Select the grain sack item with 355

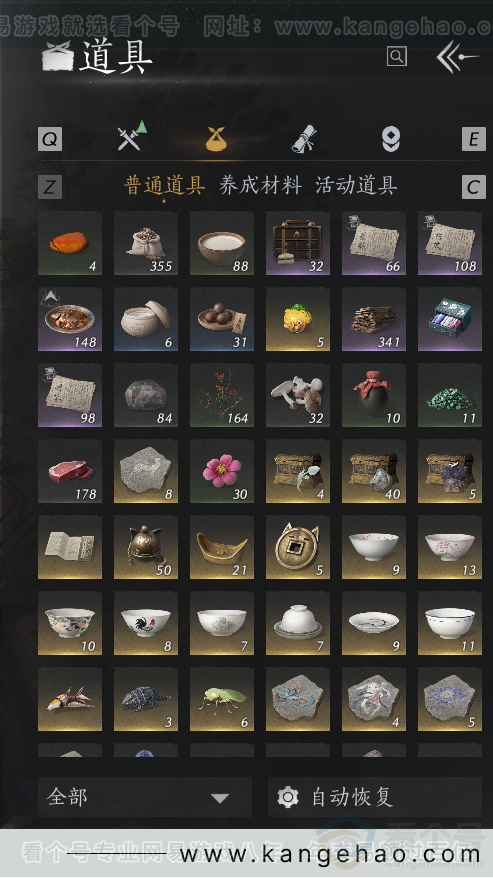point(146,243)
